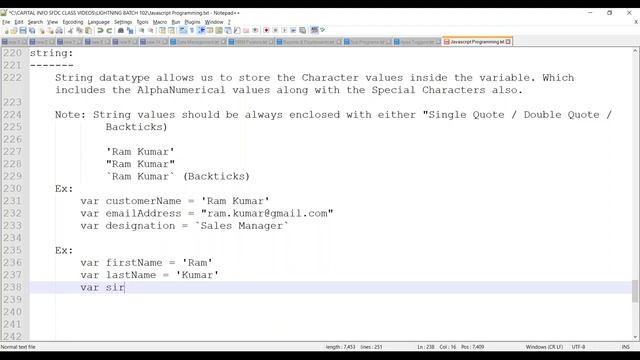Image resolution: width=640 pixels, height=360 pixels.
Task: Toggle Show all characters button
Action: tap(192, 31)
